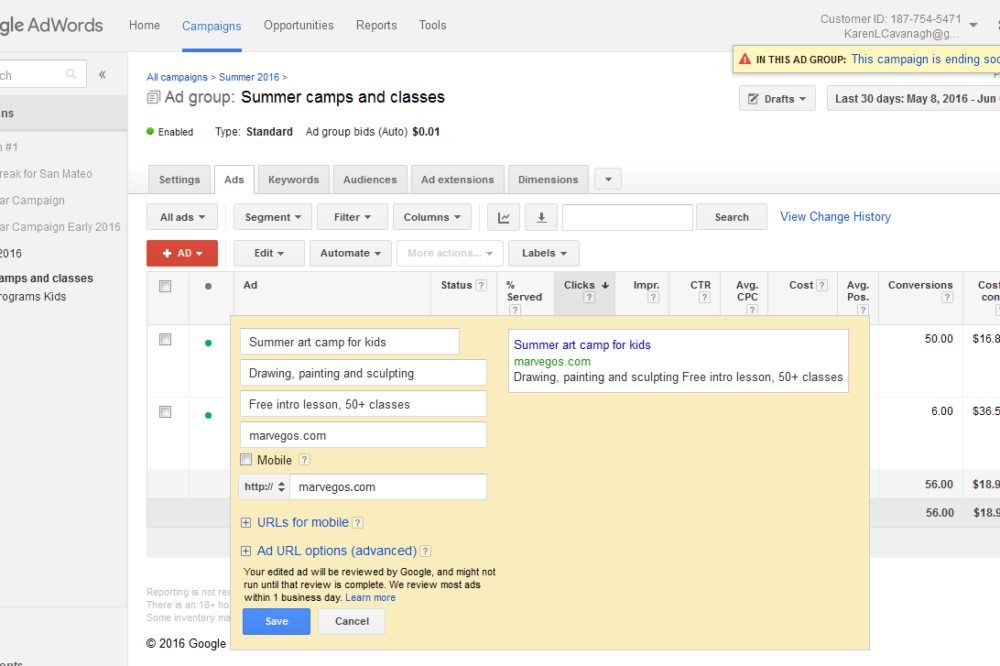Screen dimensions: 1000x666
Task: Click the ad group icon beside title
Action: tap(153, 98)
